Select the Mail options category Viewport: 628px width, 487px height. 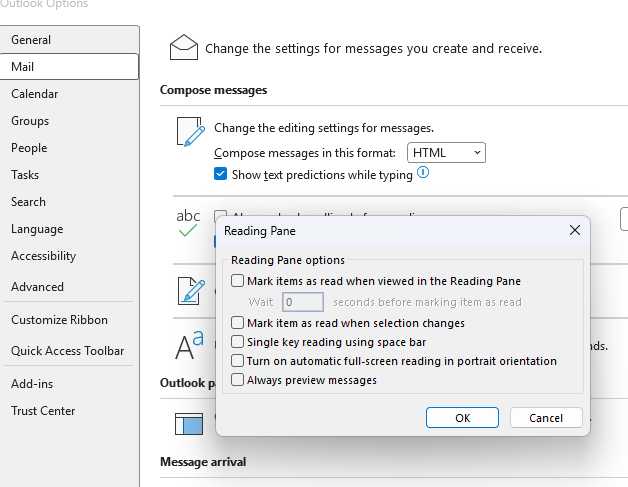pos(69,66)
